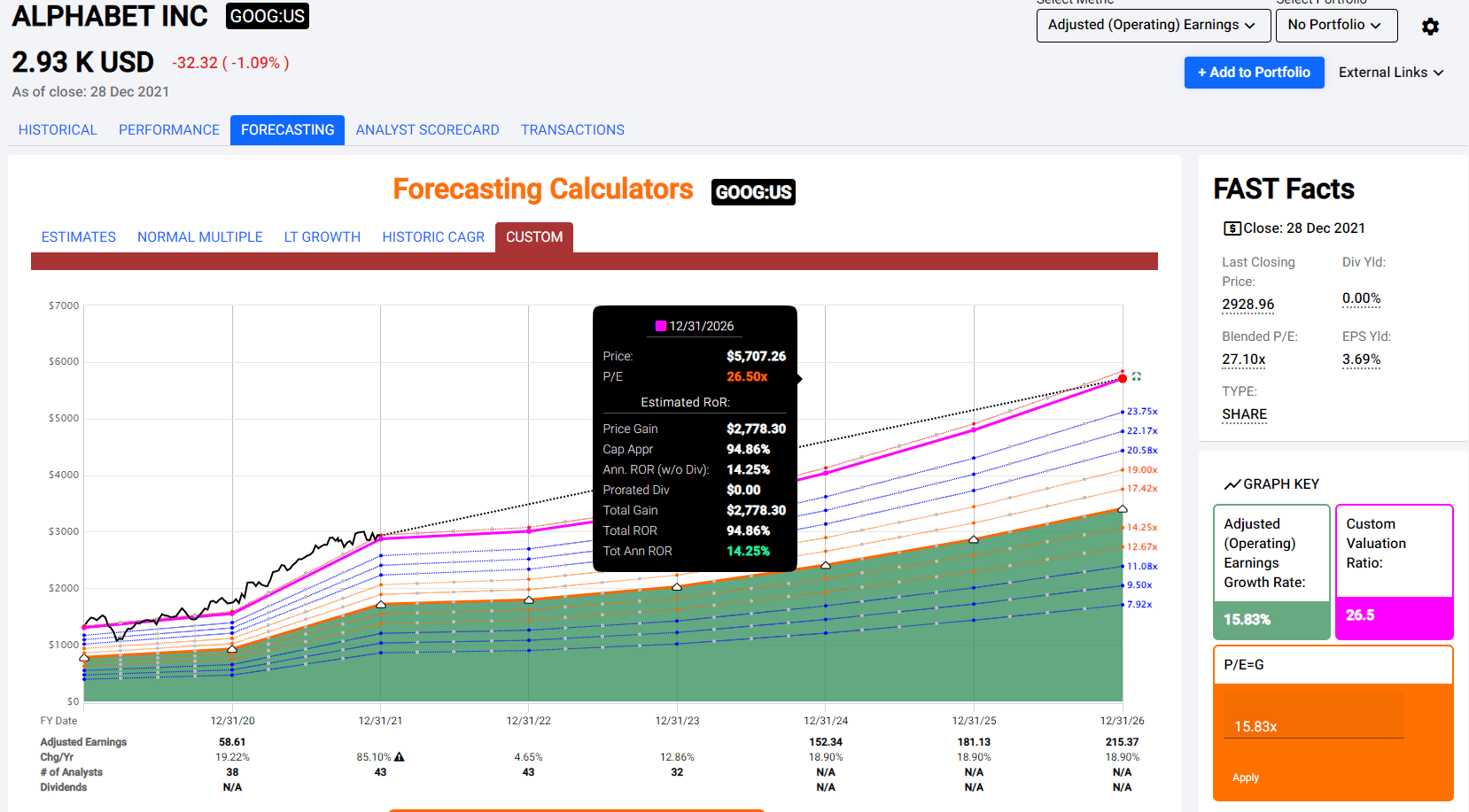Image resolution: width=1469 pixels, height=812 pixels.
Task: Click the 14.25x multiple line label
Action: tap(1142, 528)
